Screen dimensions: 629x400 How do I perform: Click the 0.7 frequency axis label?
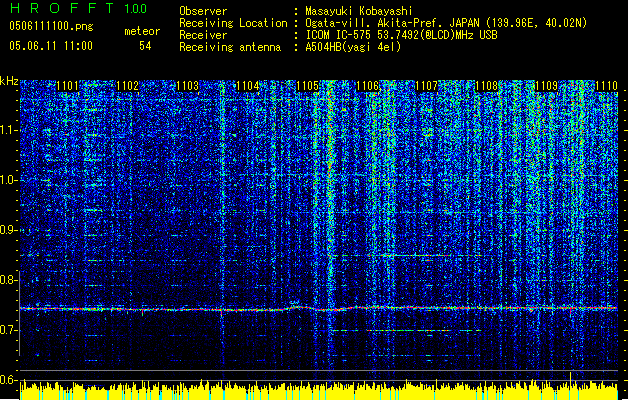pyautogui.click(x=8, y=330)
